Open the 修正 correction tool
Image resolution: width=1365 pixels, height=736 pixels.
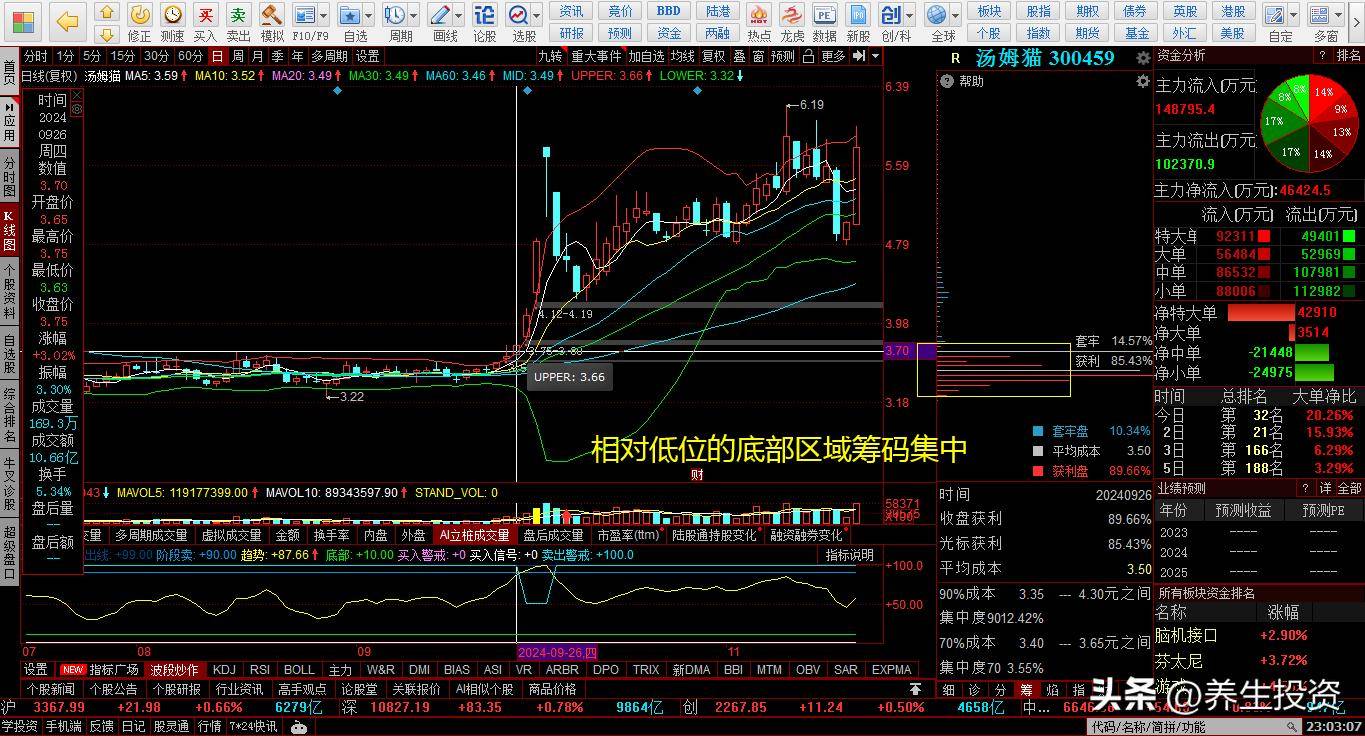(x=139, y=15)
